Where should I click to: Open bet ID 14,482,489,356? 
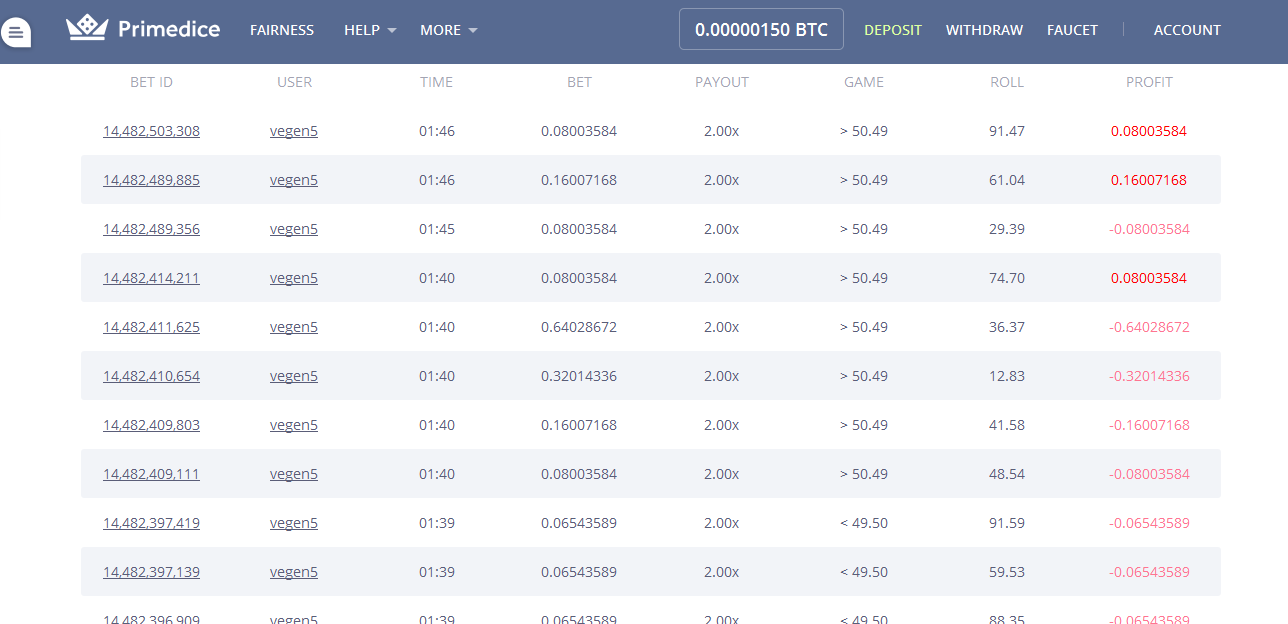pyautogui.click(x=151, y=229)
